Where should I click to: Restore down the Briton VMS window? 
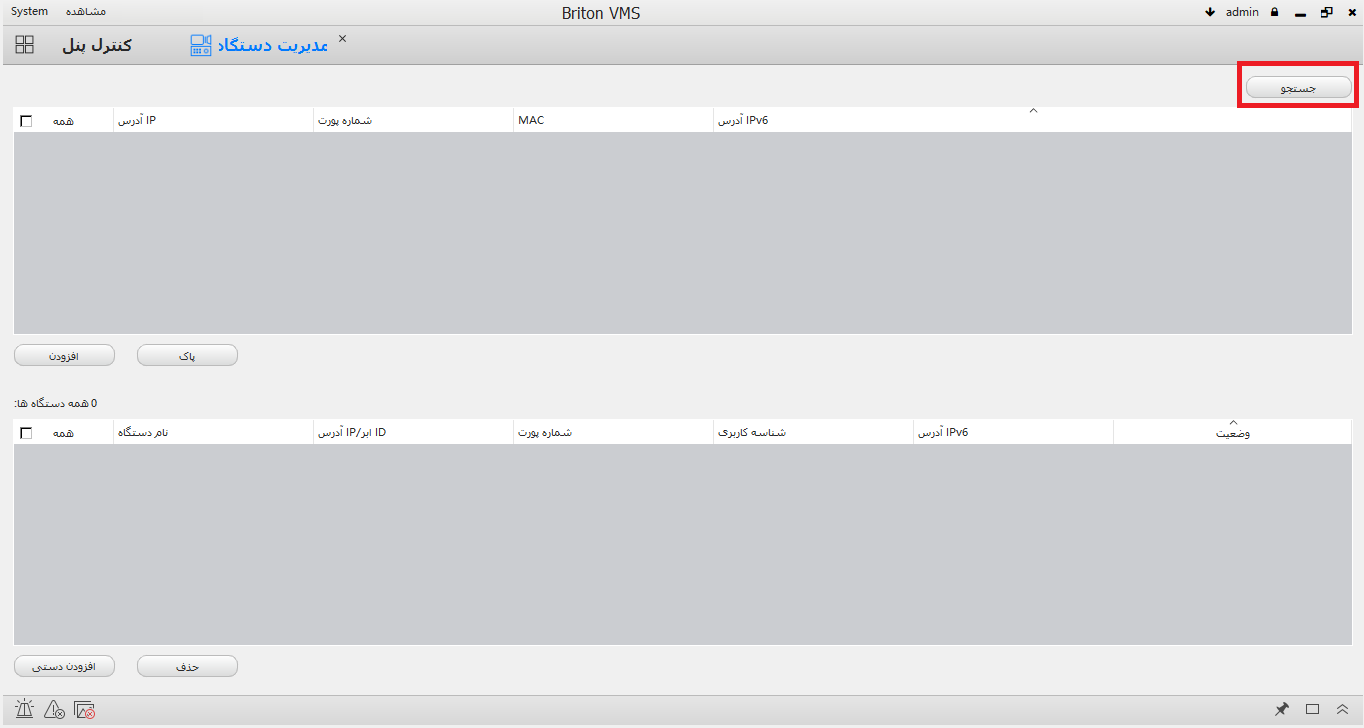[x=1326, y=12]
